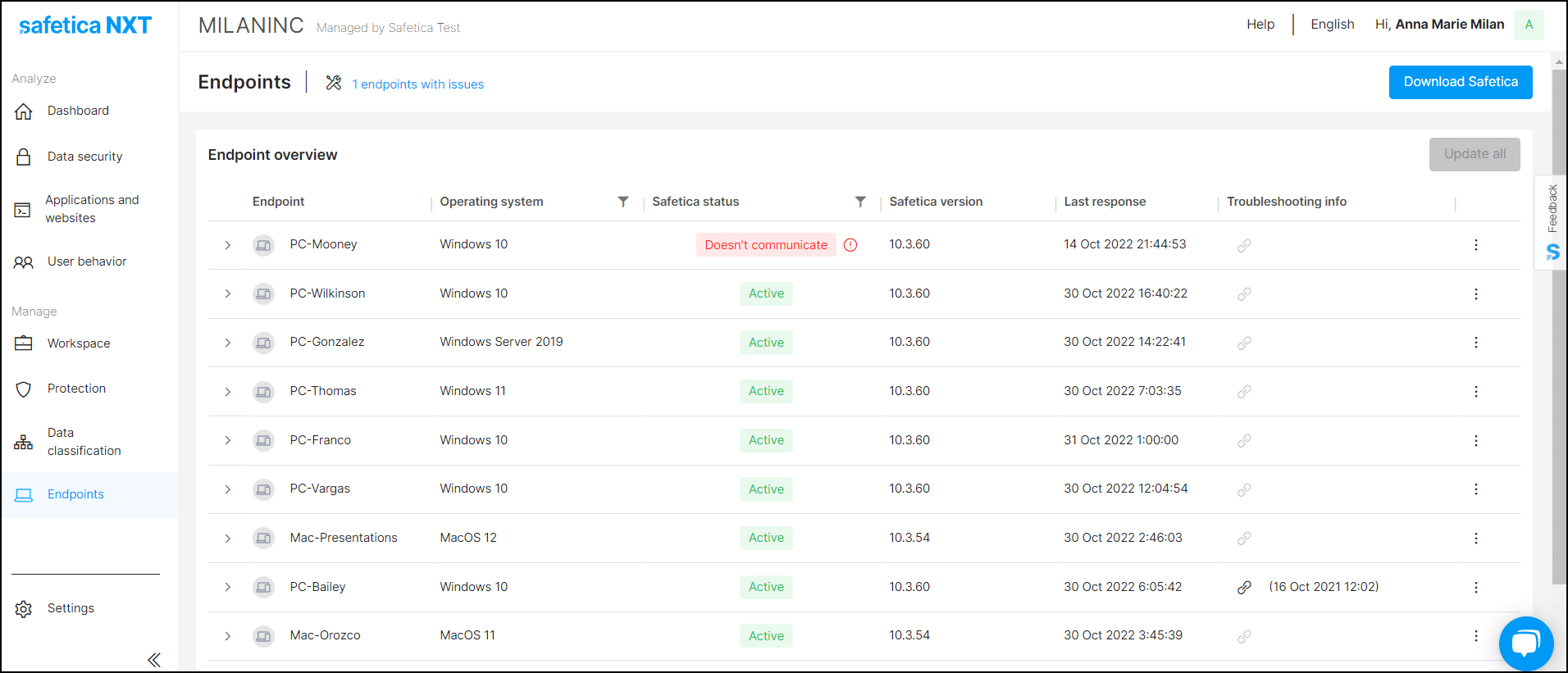Click PC-Bailey troubleshooting link icon

[x=1244, y=587]
